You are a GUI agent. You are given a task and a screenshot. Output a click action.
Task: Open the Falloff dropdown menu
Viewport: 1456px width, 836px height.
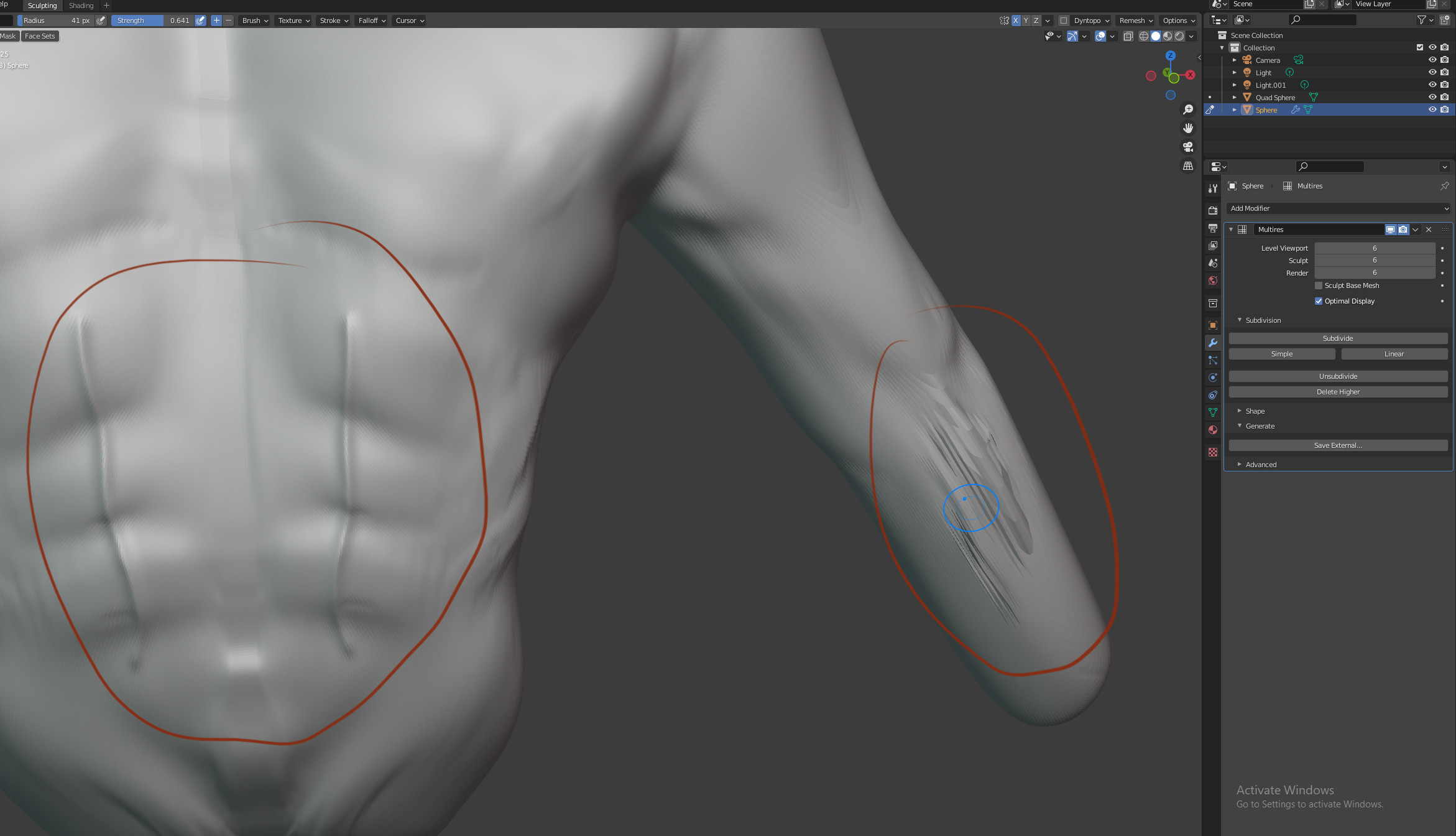[372, 21]
